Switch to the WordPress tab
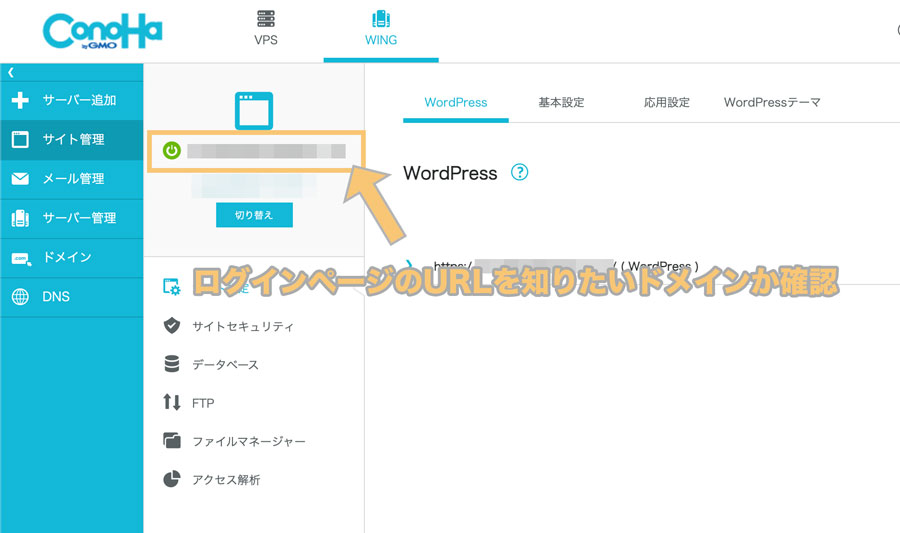Viewport: 900px width, 533px height. pos(456,103)
